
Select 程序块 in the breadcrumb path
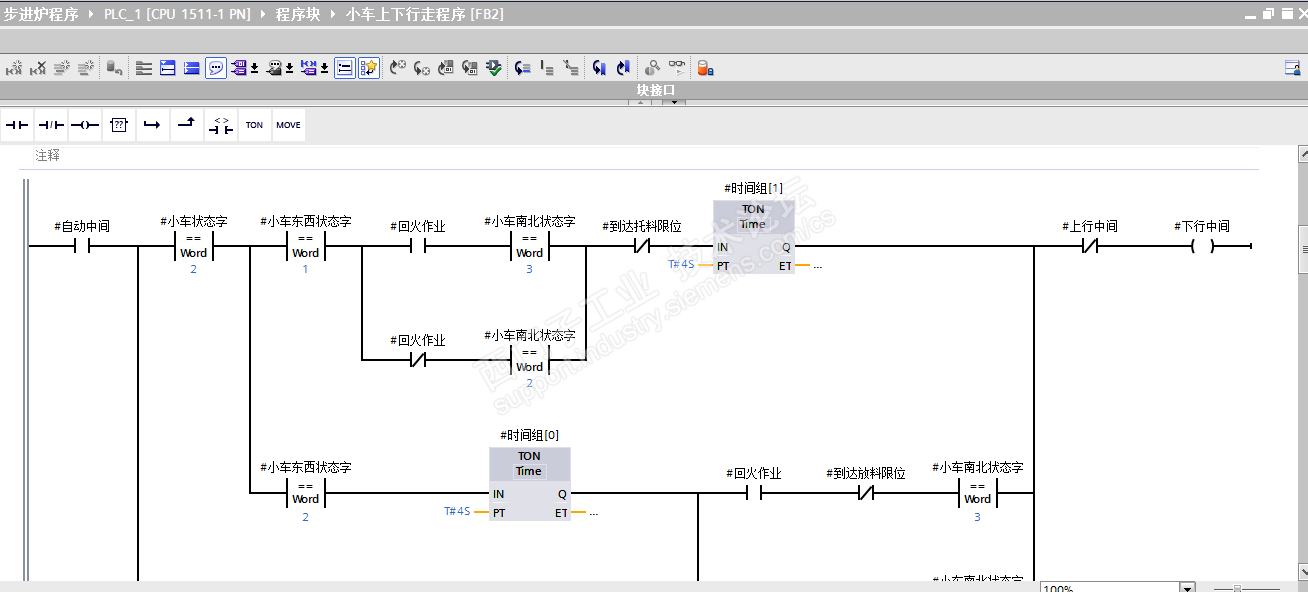[297, 15]
